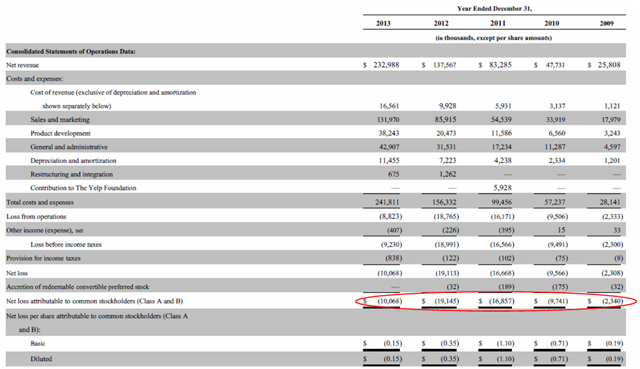Screen dimensions: 640x369
Task: Select other income value (407)
Action: tap(394, 231)
